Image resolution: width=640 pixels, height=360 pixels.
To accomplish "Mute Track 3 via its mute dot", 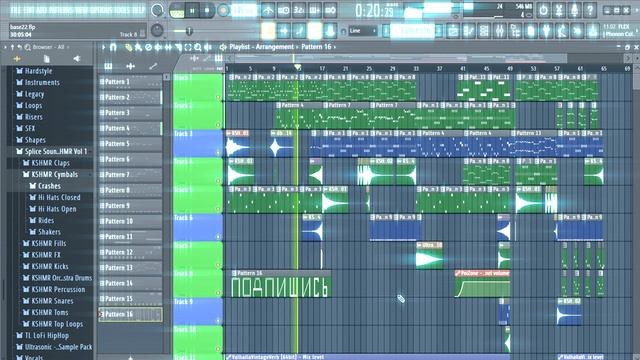I will pyautogui.click(x=218, y=153).
